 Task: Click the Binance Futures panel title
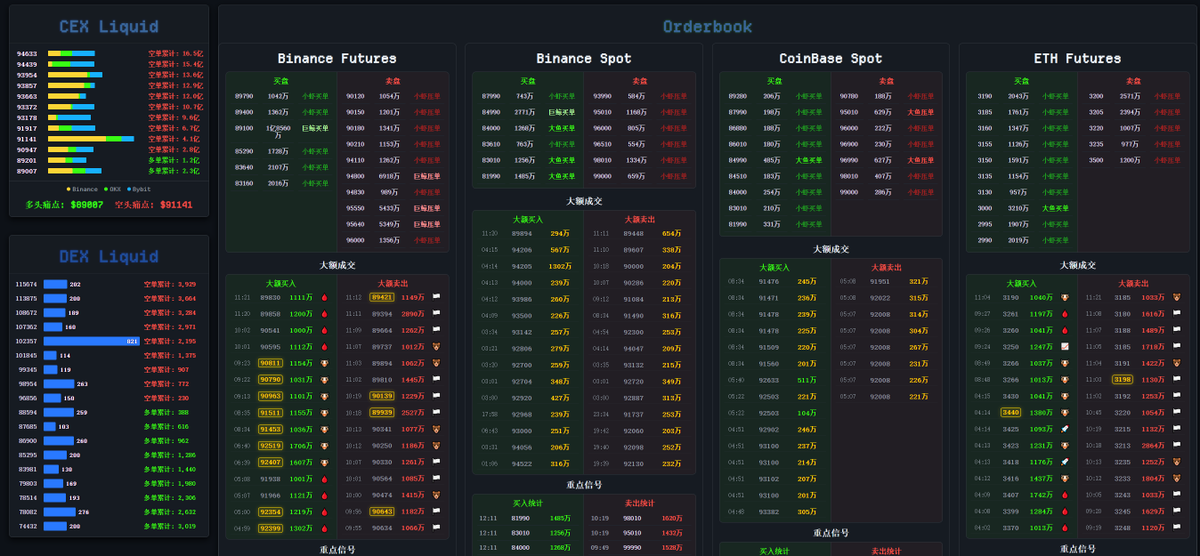point(337,58)
